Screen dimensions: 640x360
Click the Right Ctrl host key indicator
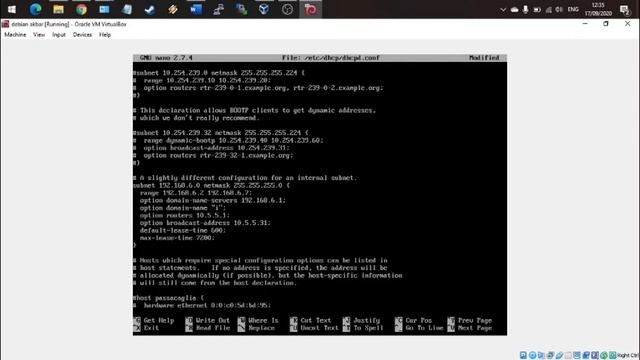(x=628, y=355)
